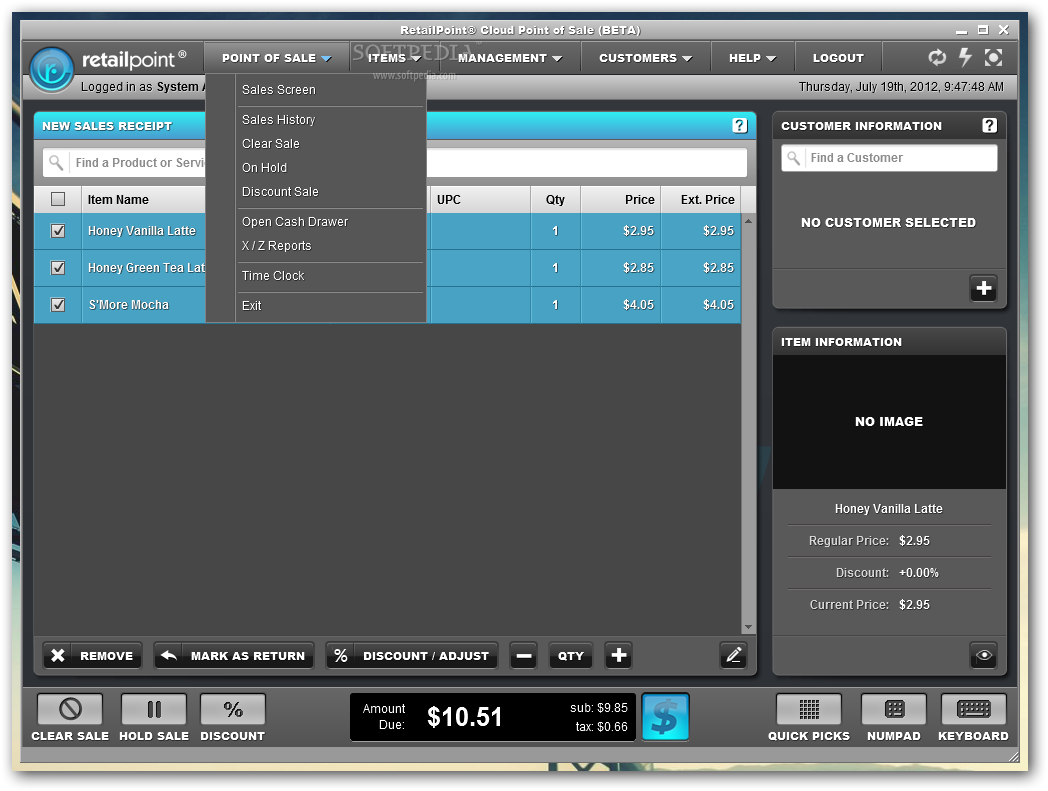This screenshot has height=791, width=1048.
Task: Open the Numpad
Action: 894,709
